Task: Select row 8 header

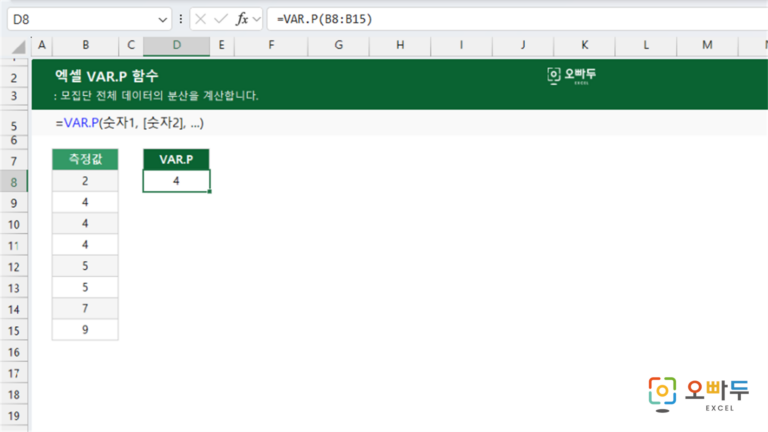Action: pos(14,182)
